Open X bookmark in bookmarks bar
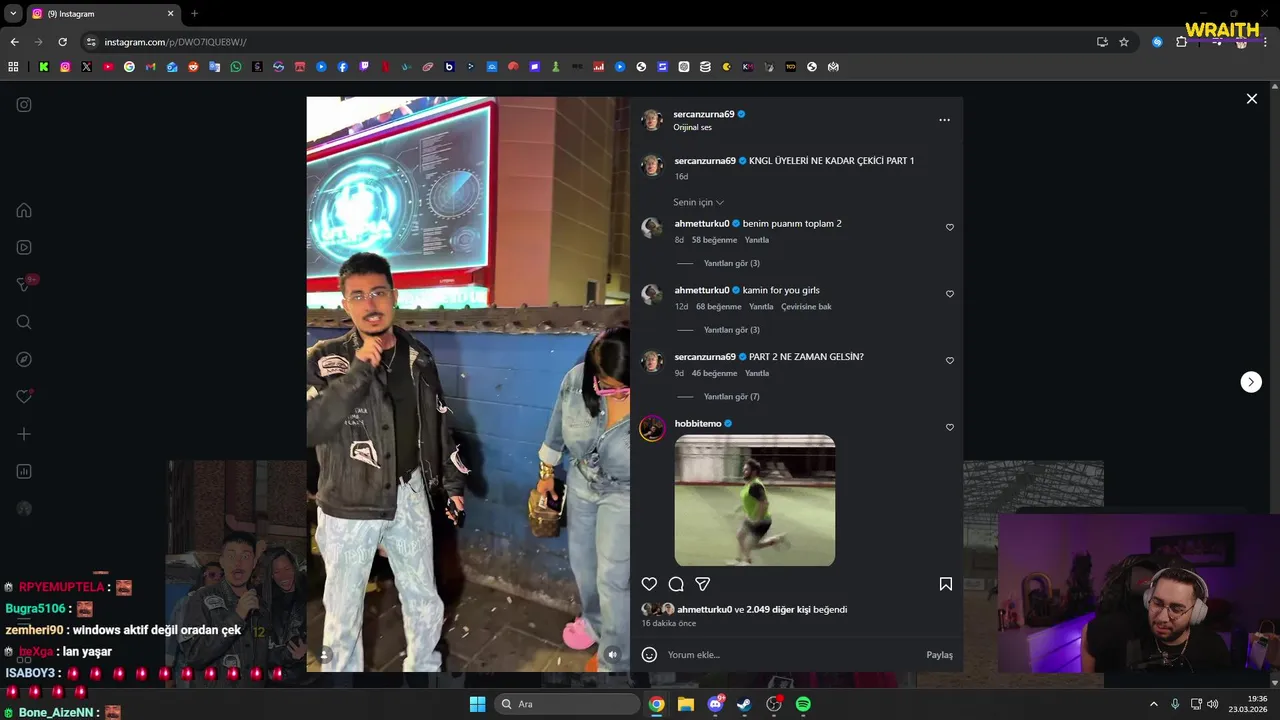This screenshot has width=1280, height=720. point(87,67)
